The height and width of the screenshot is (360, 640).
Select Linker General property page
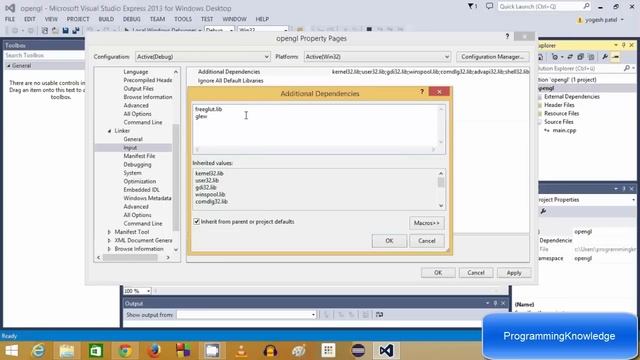click(x=133, y=139)
